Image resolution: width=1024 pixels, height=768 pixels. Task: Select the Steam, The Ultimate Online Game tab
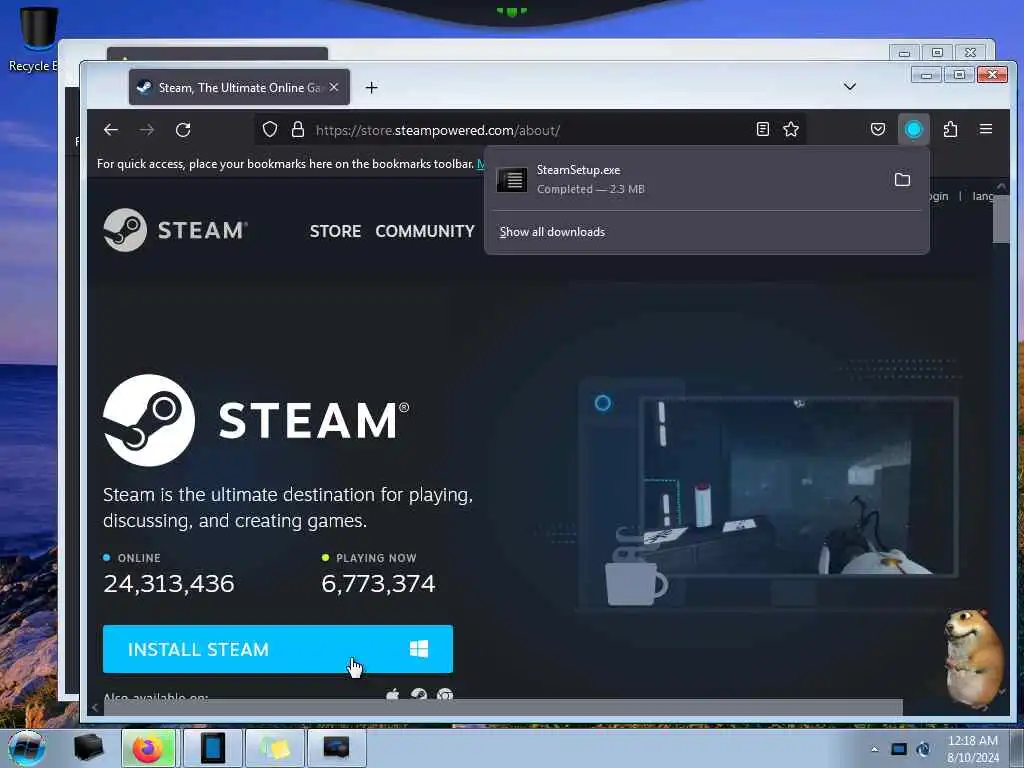coord(239,87)
